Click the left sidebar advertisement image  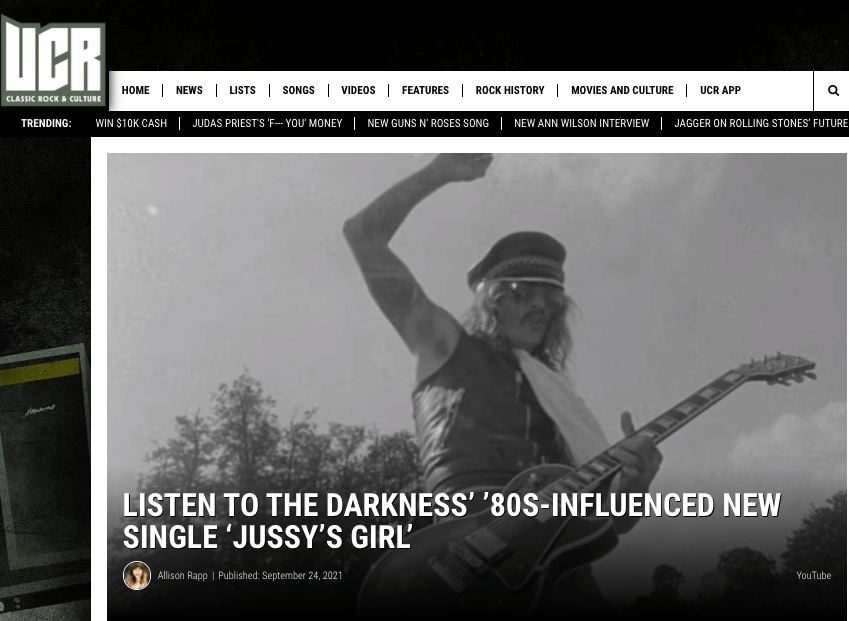click(45, 476)
